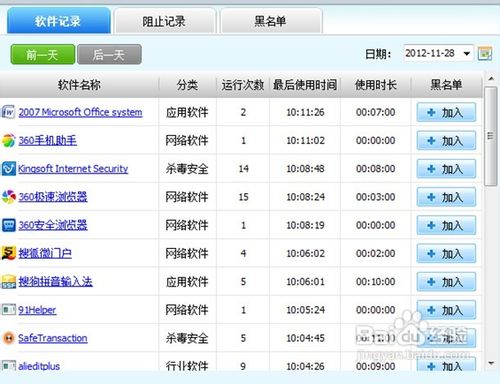Click the grey 后一天 button
Image resolution: width=500 pixels, height=384 pixels.
pyautogui.click(x=109, y=54)
